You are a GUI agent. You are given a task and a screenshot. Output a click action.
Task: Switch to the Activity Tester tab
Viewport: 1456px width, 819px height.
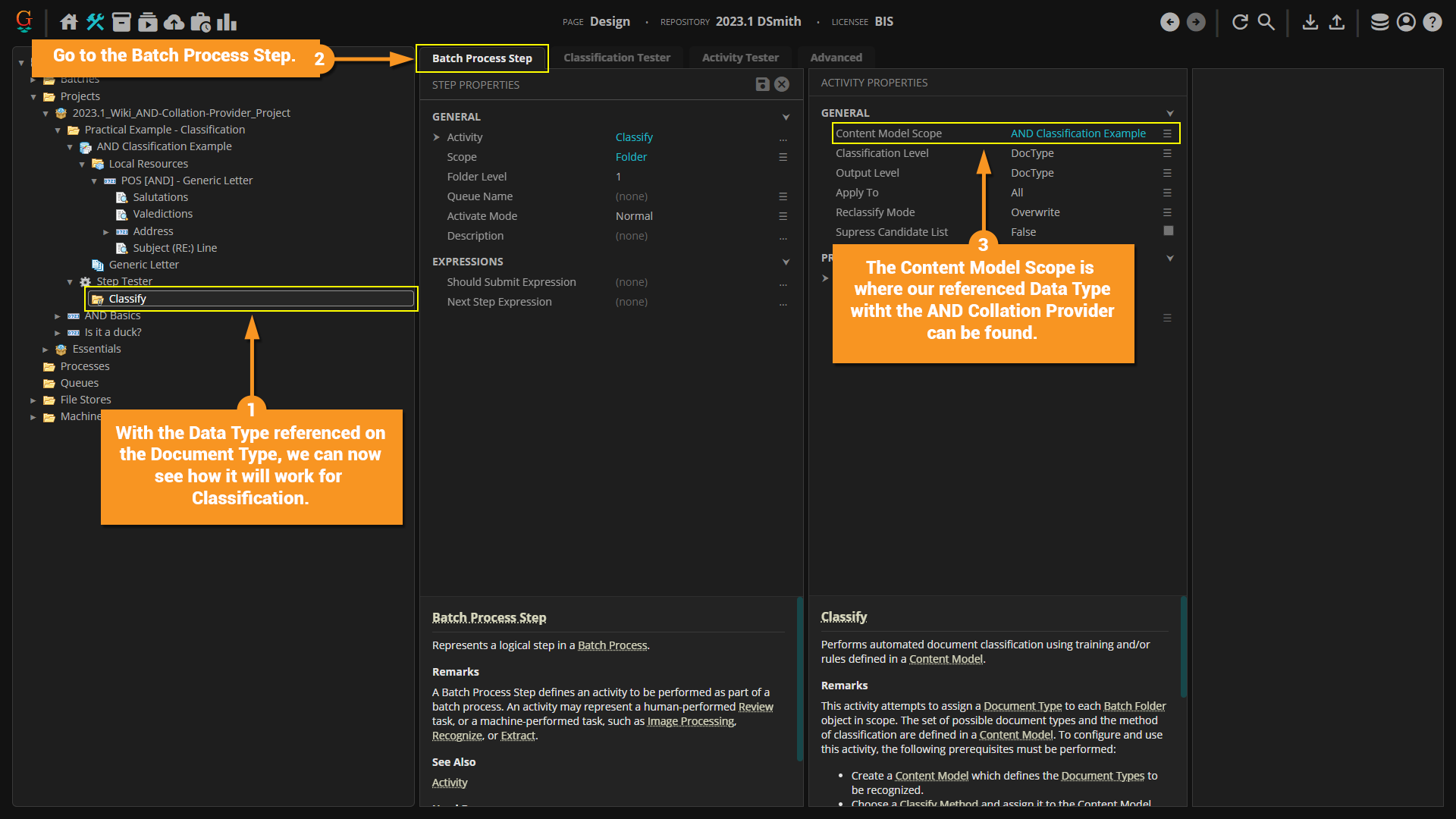pos(739,58)
